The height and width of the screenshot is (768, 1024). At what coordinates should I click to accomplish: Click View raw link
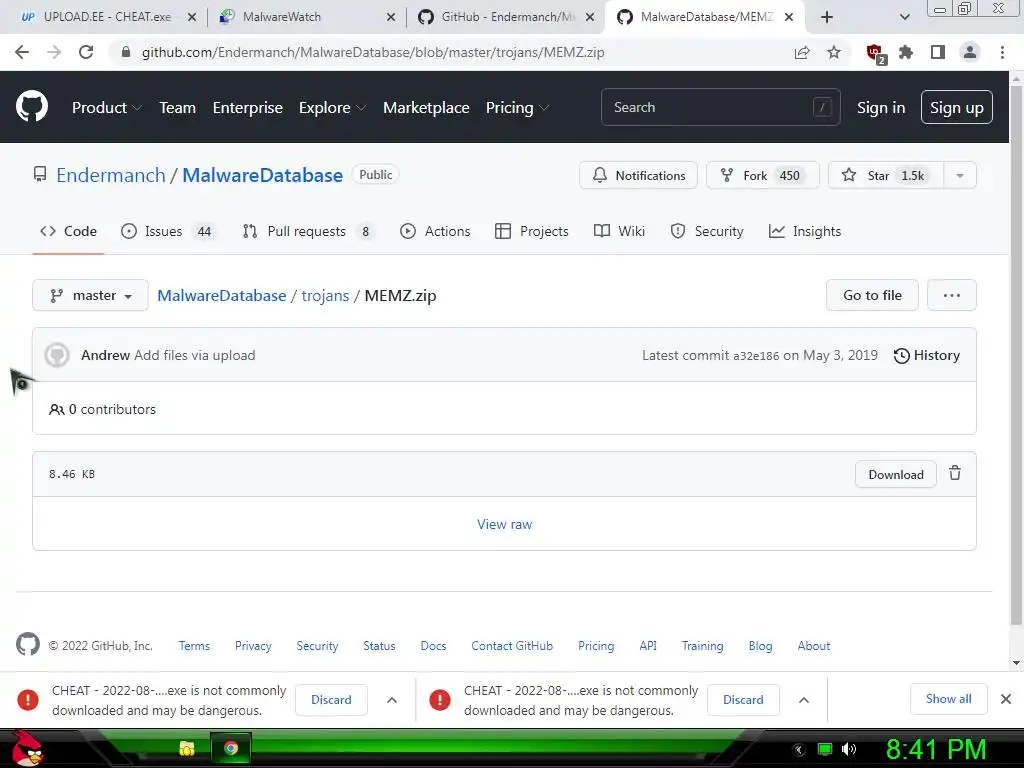pyautogui.click(x=504, y=524)
